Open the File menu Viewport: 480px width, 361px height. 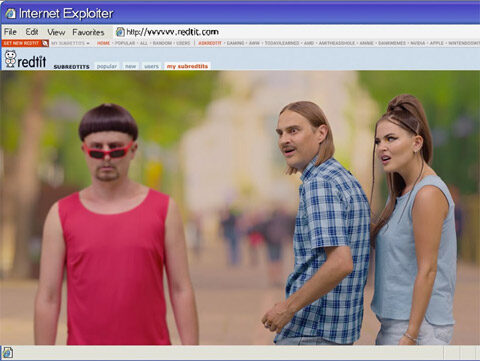tap(10, 32)
